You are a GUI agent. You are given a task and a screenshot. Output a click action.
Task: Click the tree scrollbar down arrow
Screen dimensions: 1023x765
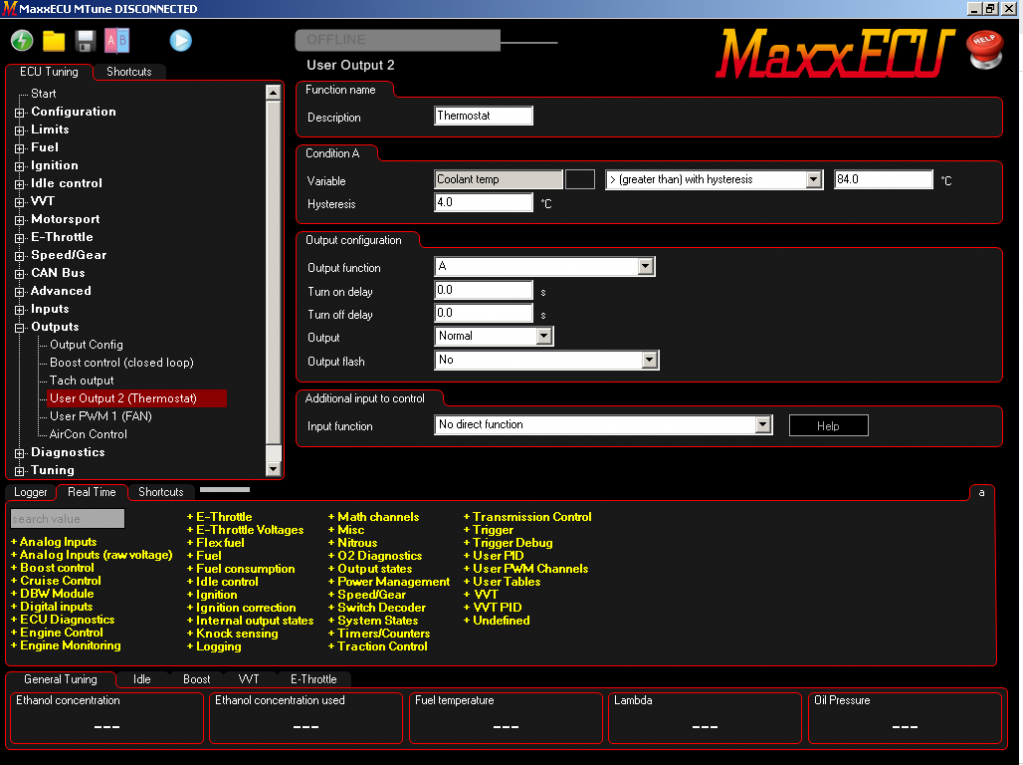(273, 469)
